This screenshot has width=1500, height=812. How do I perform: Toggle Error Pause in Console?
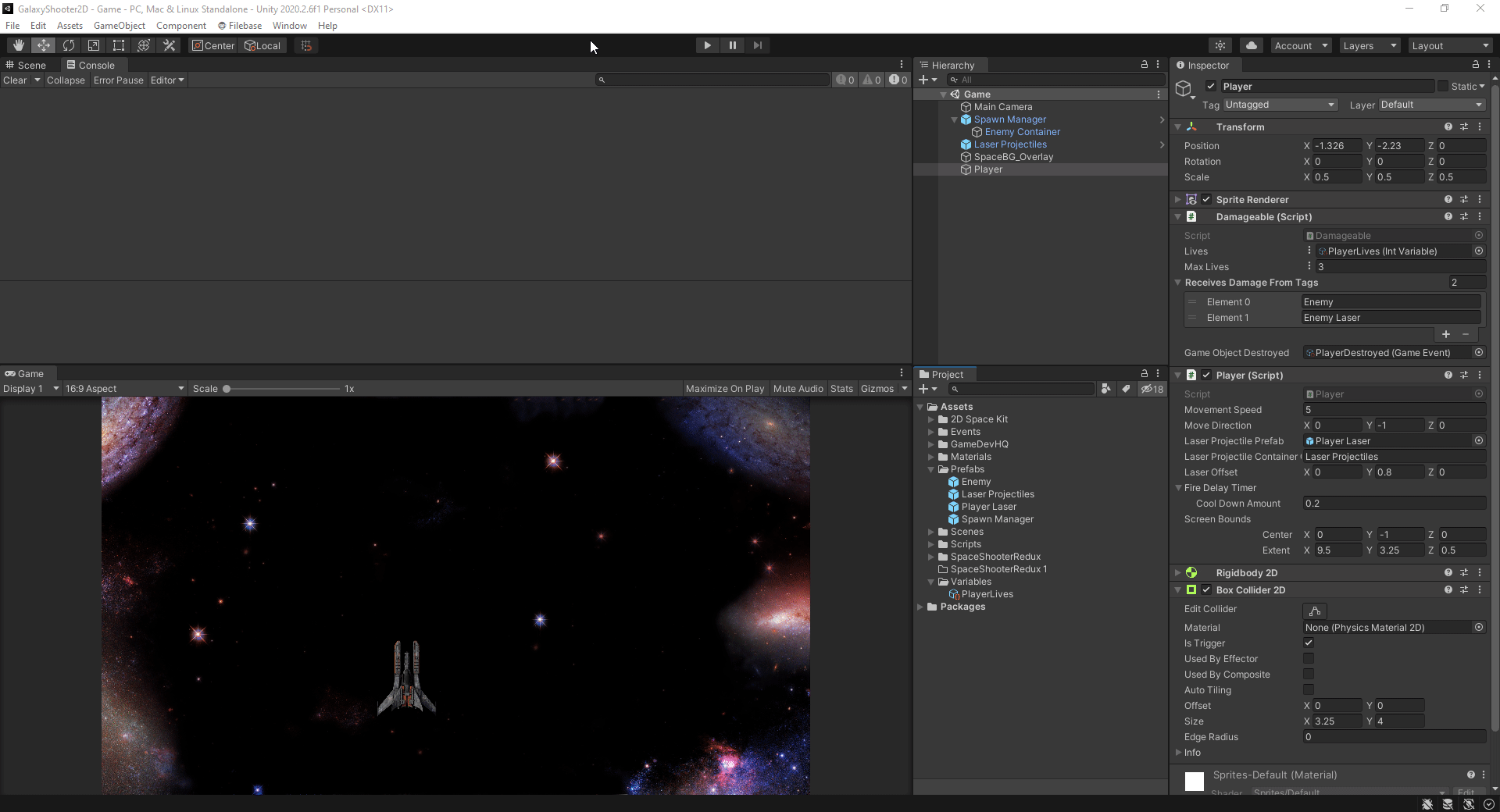pos(119,80)
